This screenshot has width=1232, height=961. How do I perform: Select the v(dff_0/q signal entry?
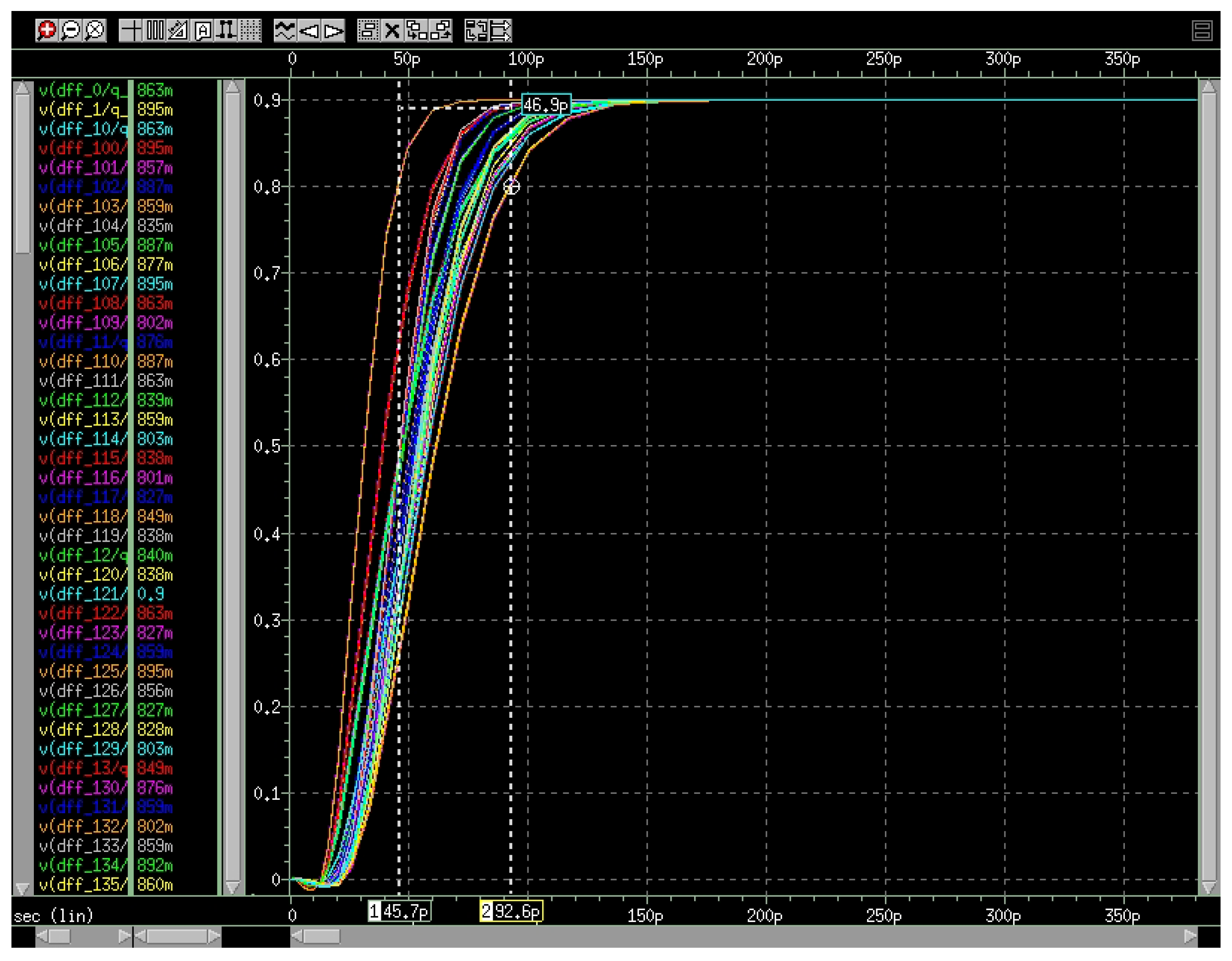point(82,90)
